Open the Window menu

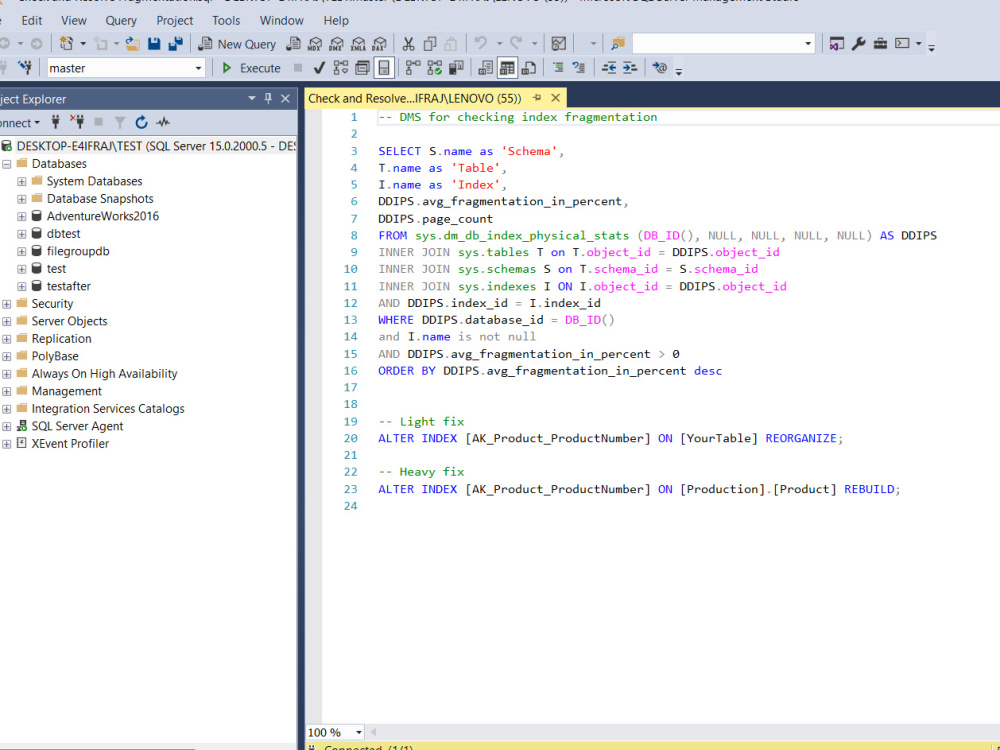pyautogui.click(x=281, y=20)
